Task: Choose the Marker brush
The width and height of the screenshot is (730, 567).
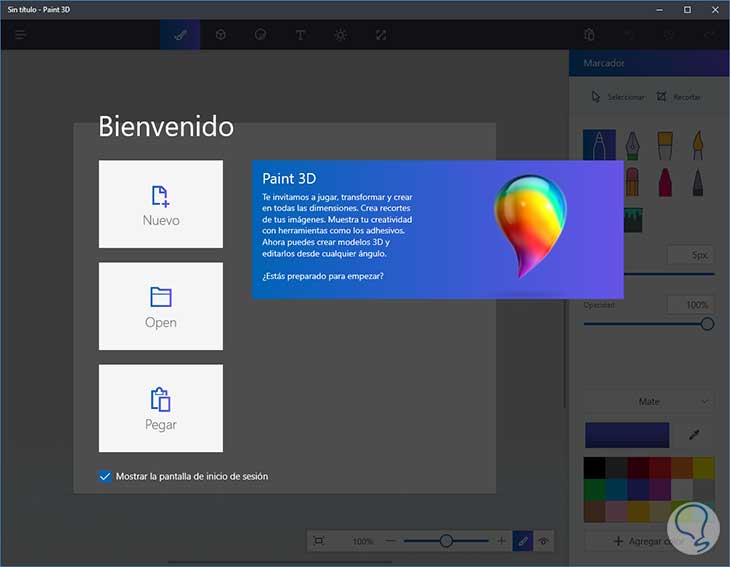Action: 599,145
